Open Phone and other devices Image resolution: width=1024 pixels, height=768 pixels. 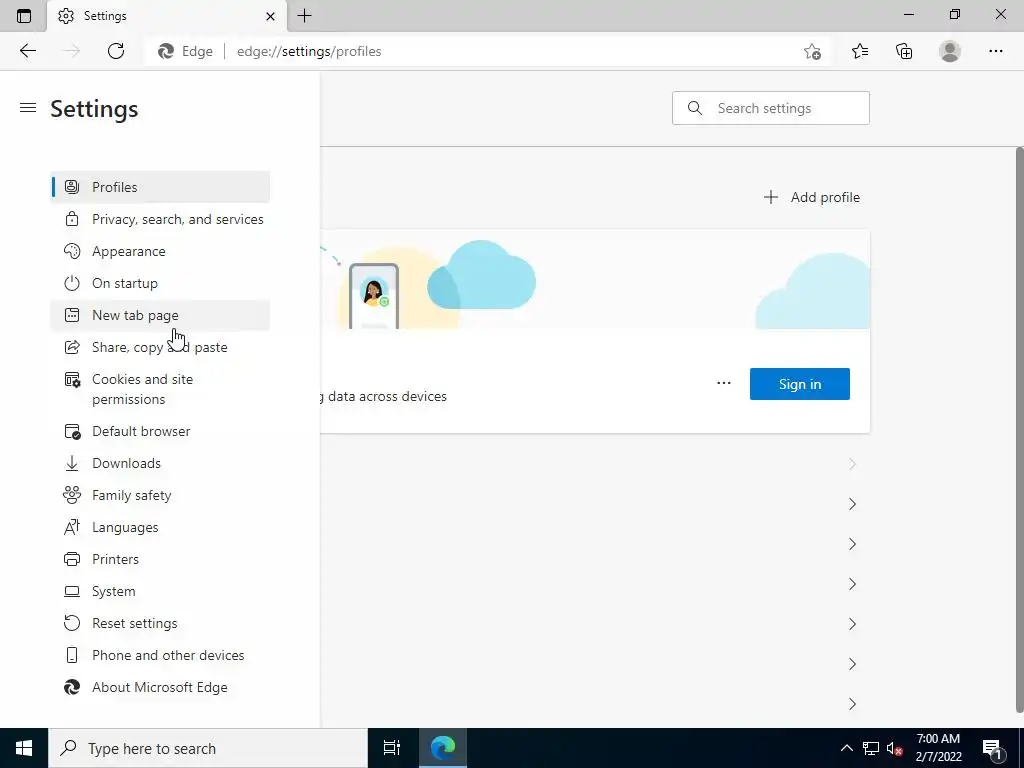coord(160,655)
